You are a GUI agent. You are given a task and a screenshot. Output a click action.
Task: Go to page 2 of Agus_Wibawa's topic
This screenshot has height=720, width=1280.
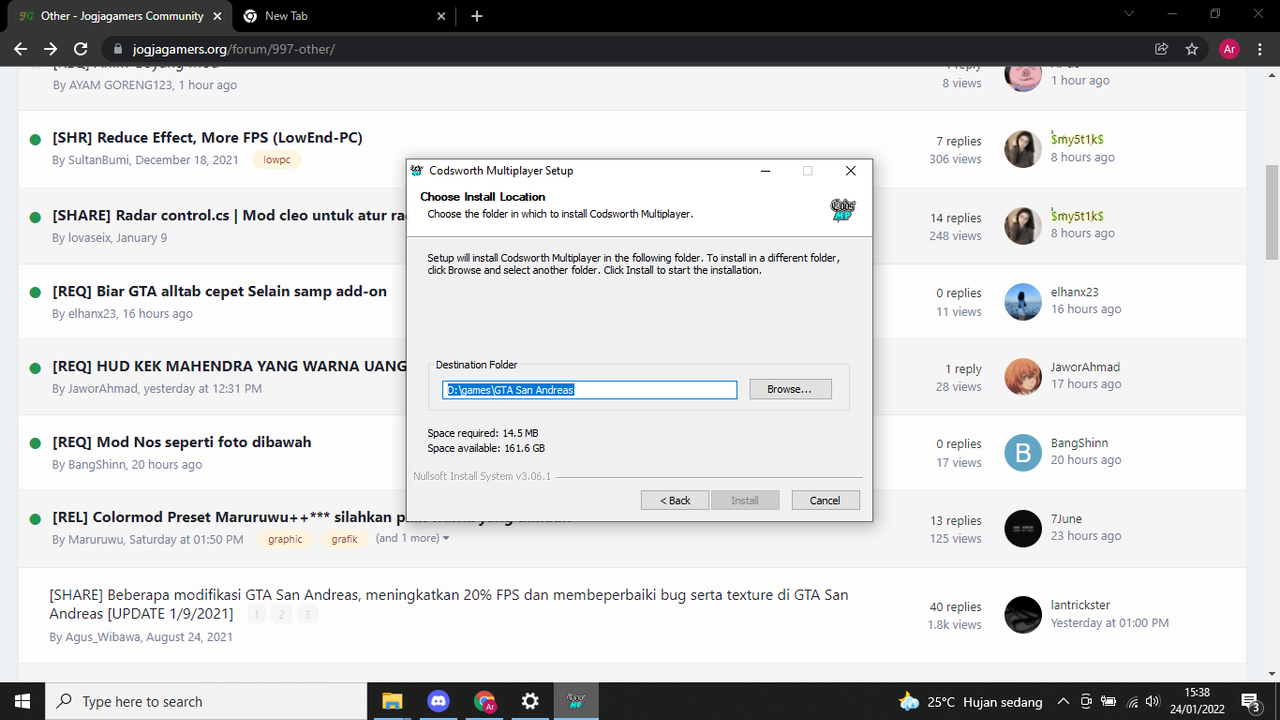[282, 614]
